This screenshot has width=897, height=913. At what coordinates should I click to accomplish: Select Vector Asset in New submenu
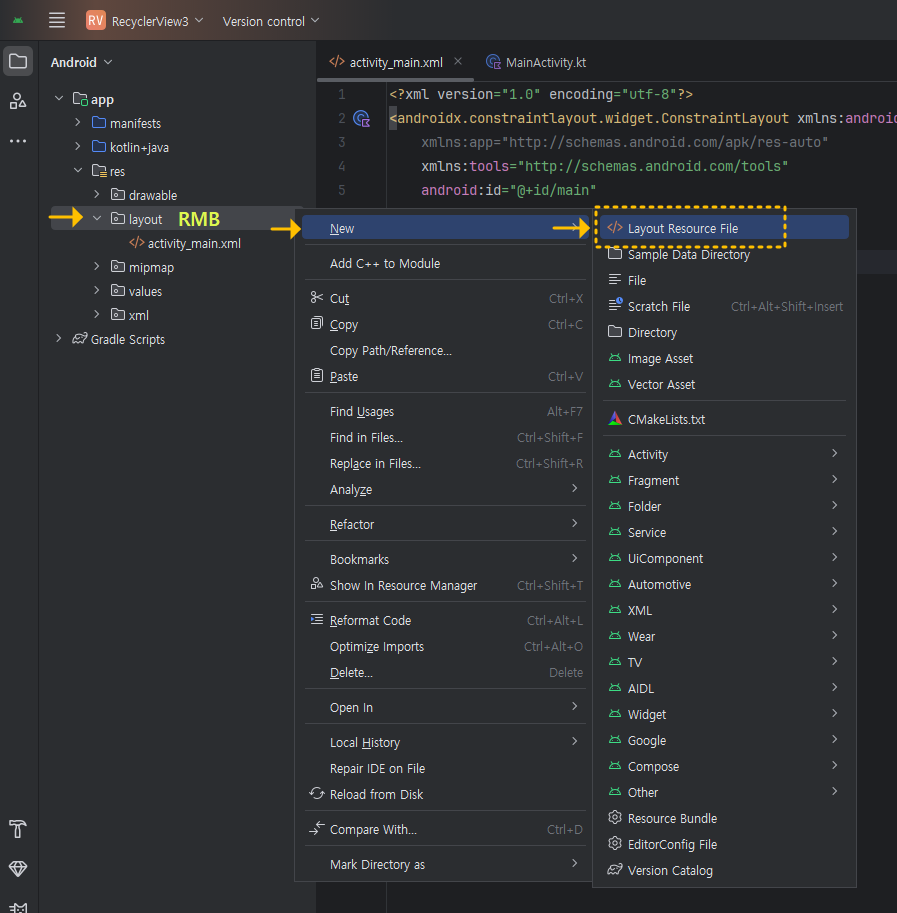point(724,384)
